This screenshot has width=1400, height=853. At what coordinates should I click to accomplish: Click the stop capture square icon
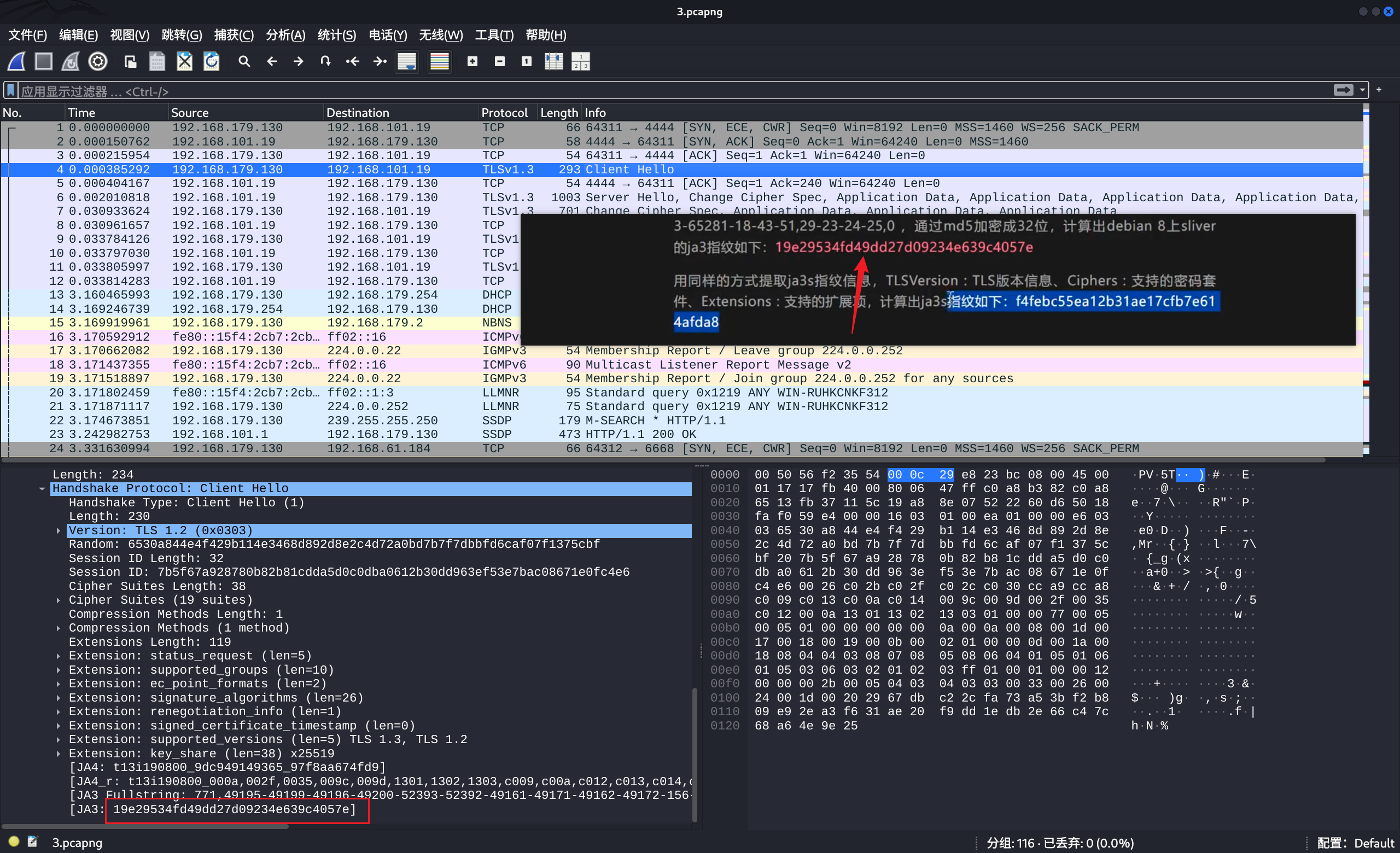tap(44, 61)
